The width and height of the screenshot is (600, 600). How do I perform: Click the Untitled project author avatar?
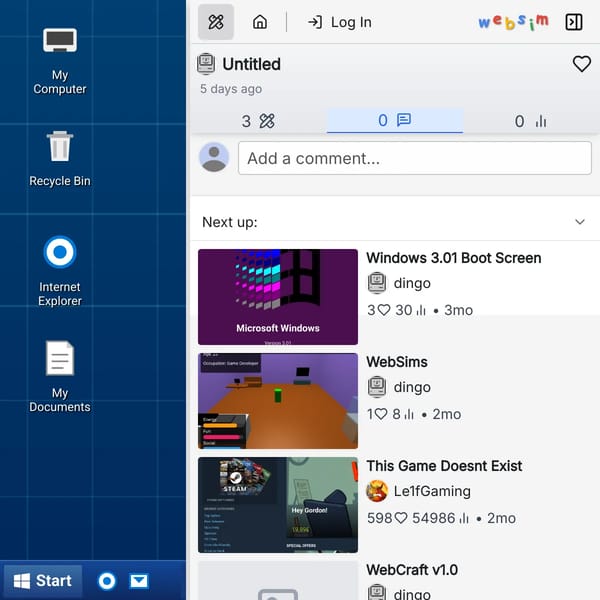coord(206,64)
